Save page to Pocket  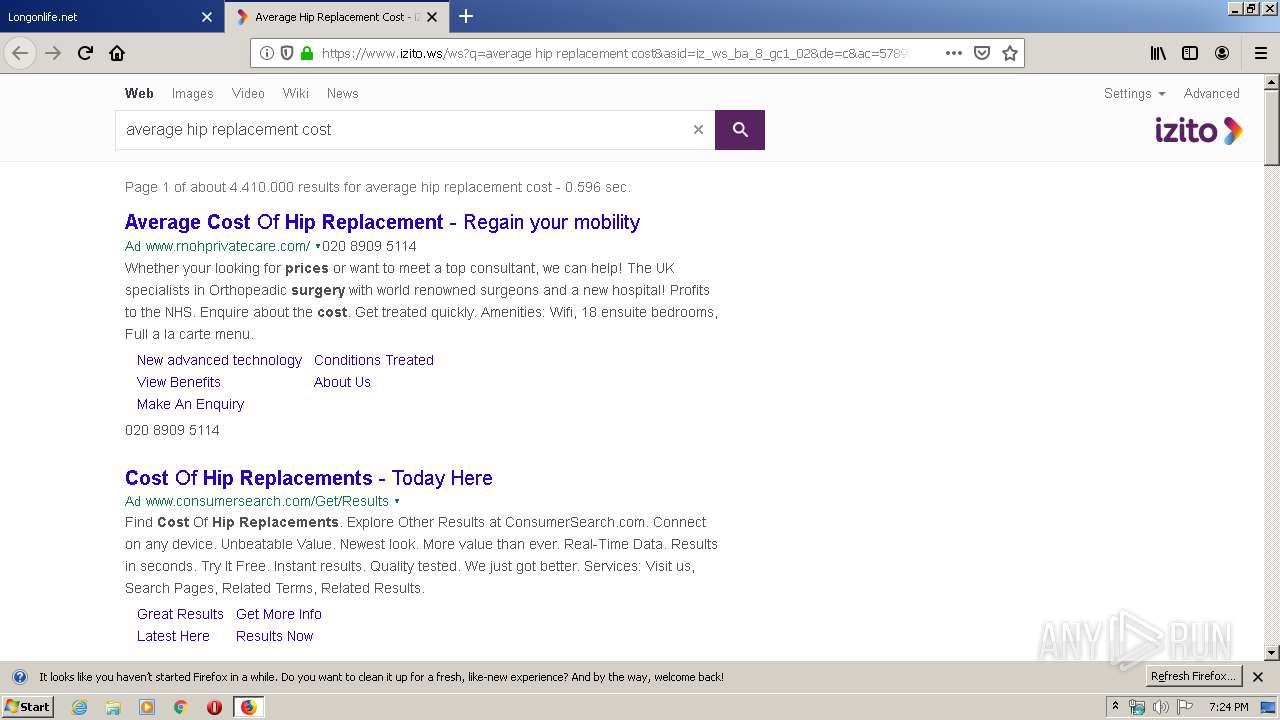(x=982, y=53)
